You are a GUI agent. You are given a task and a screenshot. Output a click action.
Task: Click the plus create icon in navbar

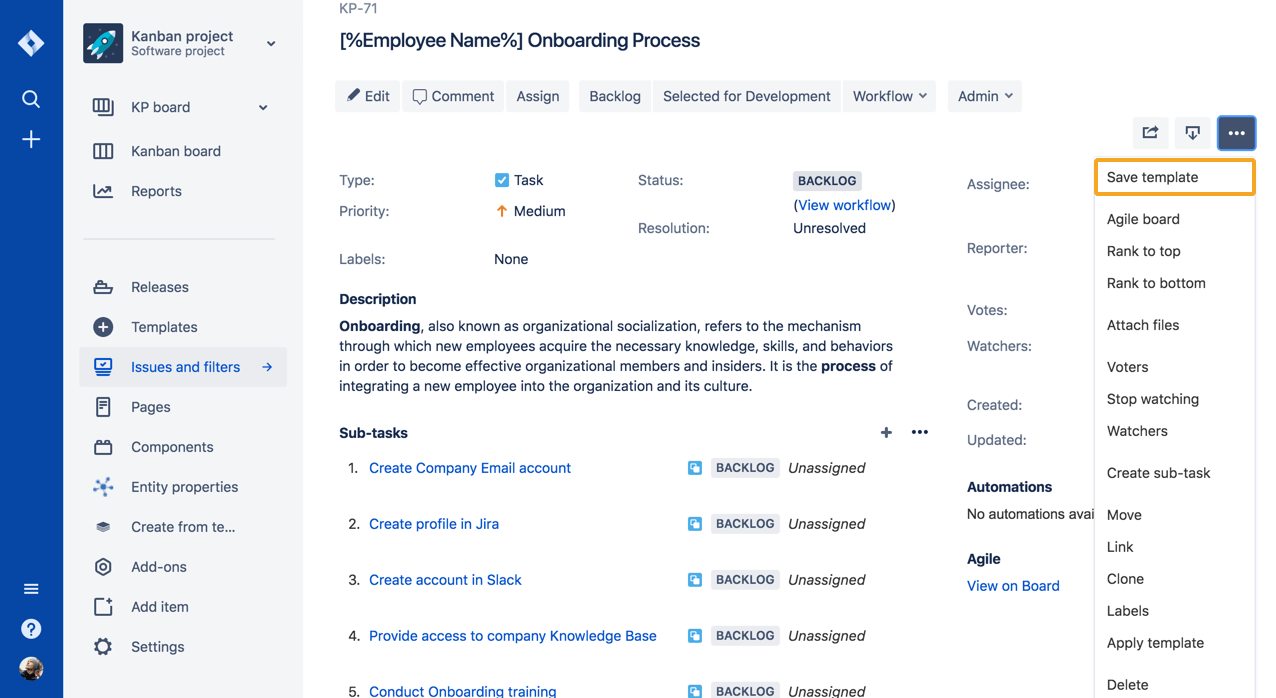[x=31, y=139]
